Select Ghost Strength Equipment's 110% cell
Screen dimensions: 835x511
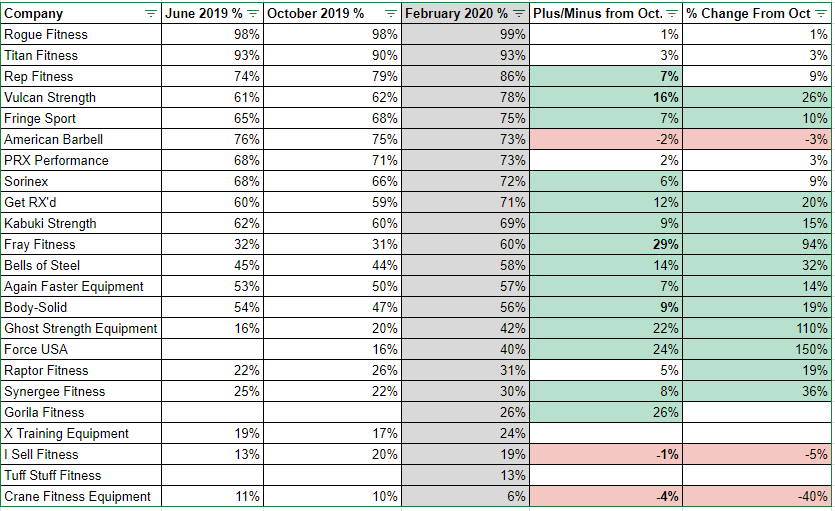(x=813, y=328)
